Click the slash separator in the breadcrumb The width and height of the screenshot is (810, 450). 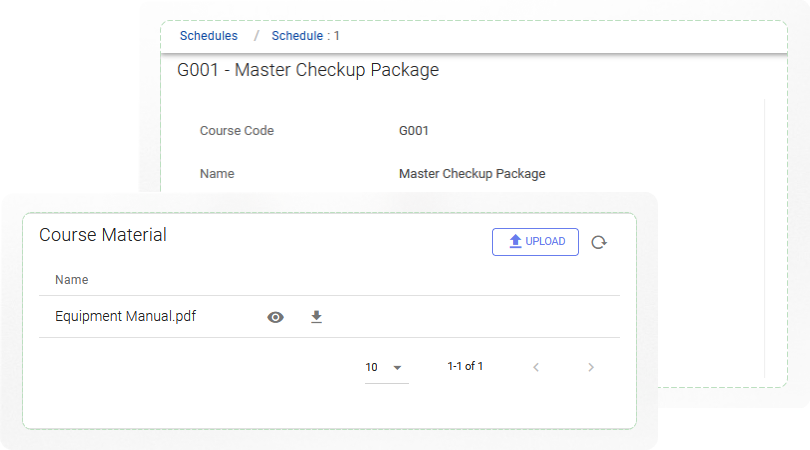pyautogui.click(x=256, y=36)
